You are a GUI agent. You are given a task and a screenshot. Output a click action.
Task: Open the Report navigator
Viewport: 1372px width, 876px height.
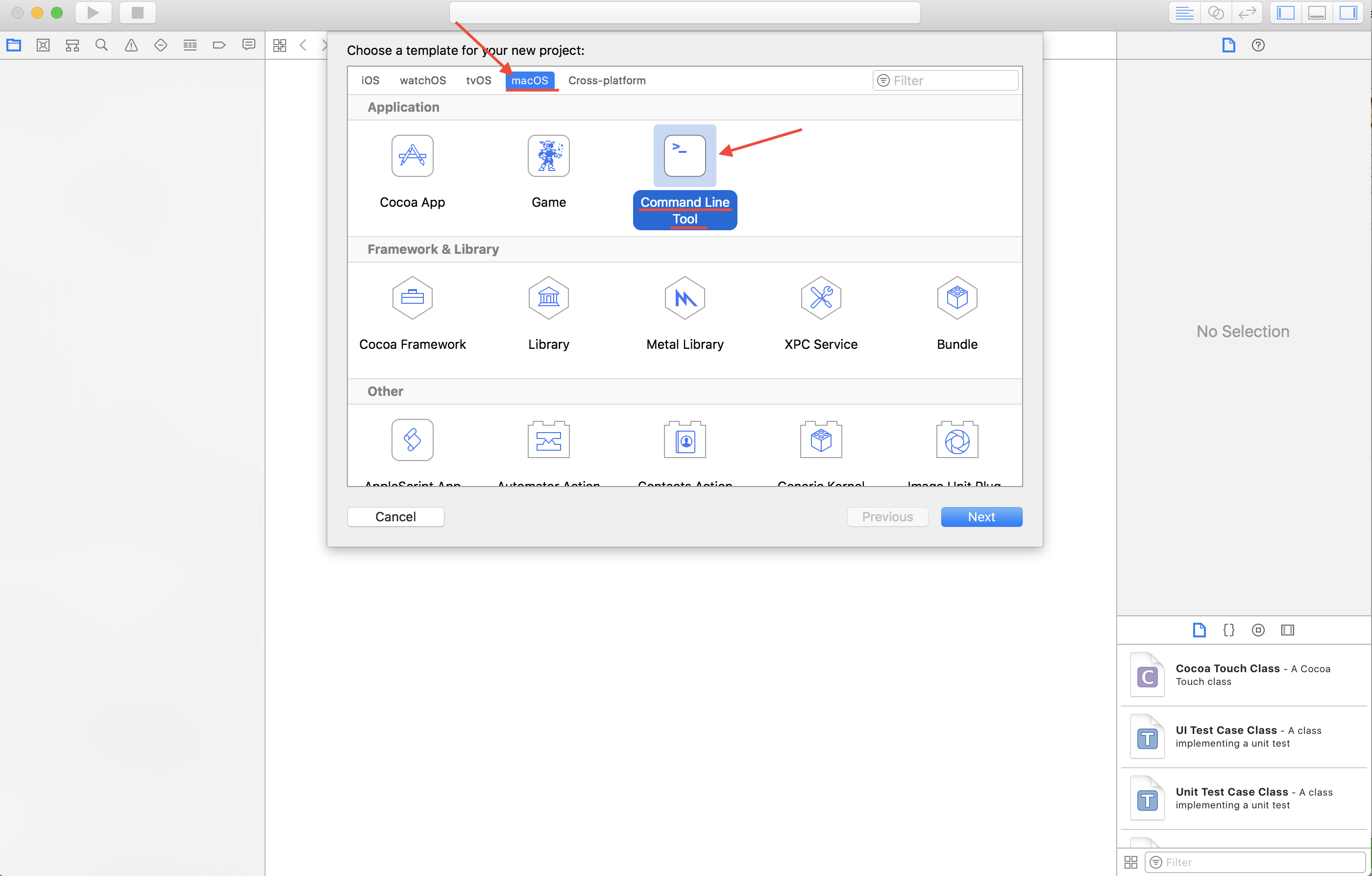tap(248, 45)
